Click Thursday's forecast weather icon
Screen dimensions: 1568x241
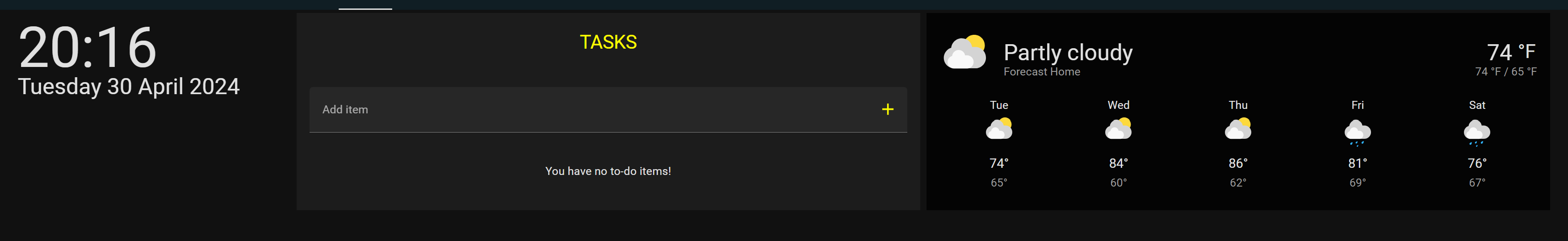point(1237,129)
